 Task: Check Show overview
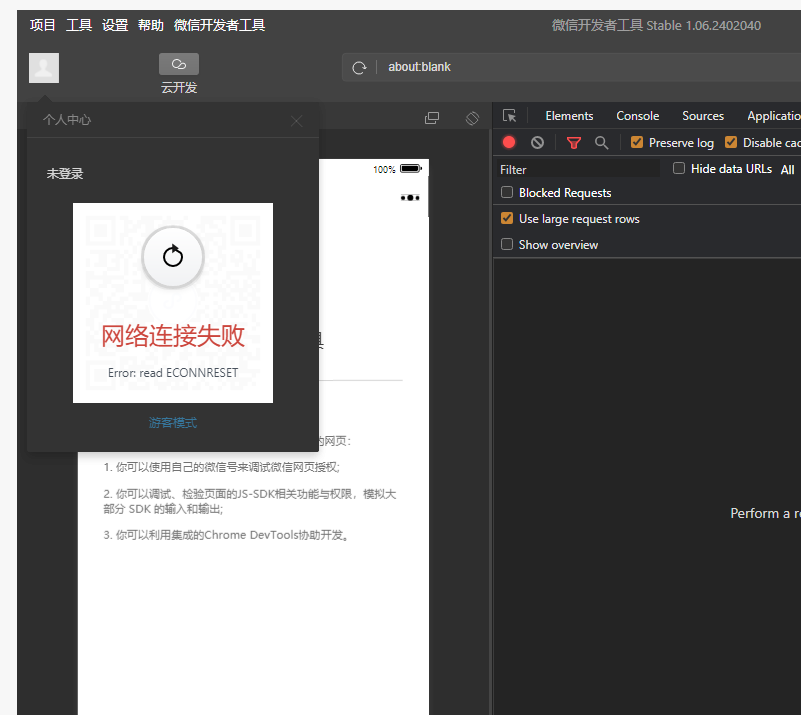[x=507, y=244]
